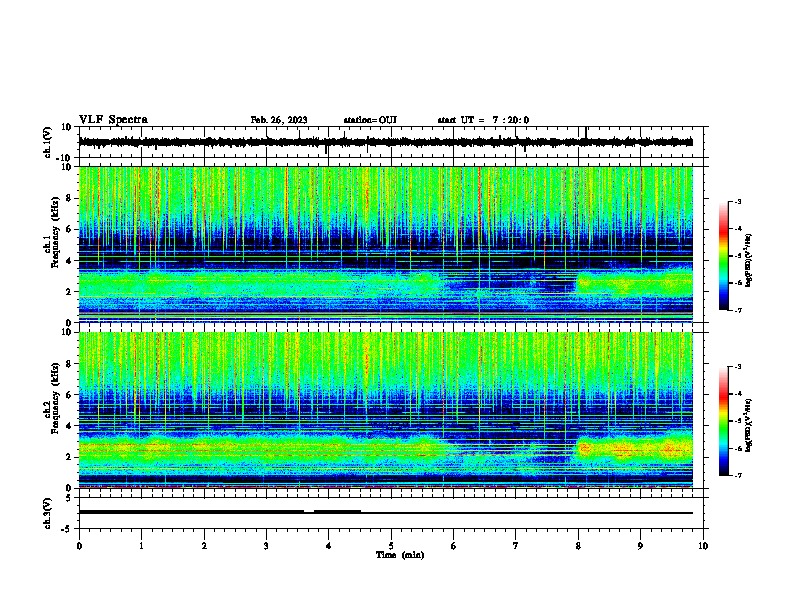Click the ch.1 spectrogram color bar

(724, 256)
